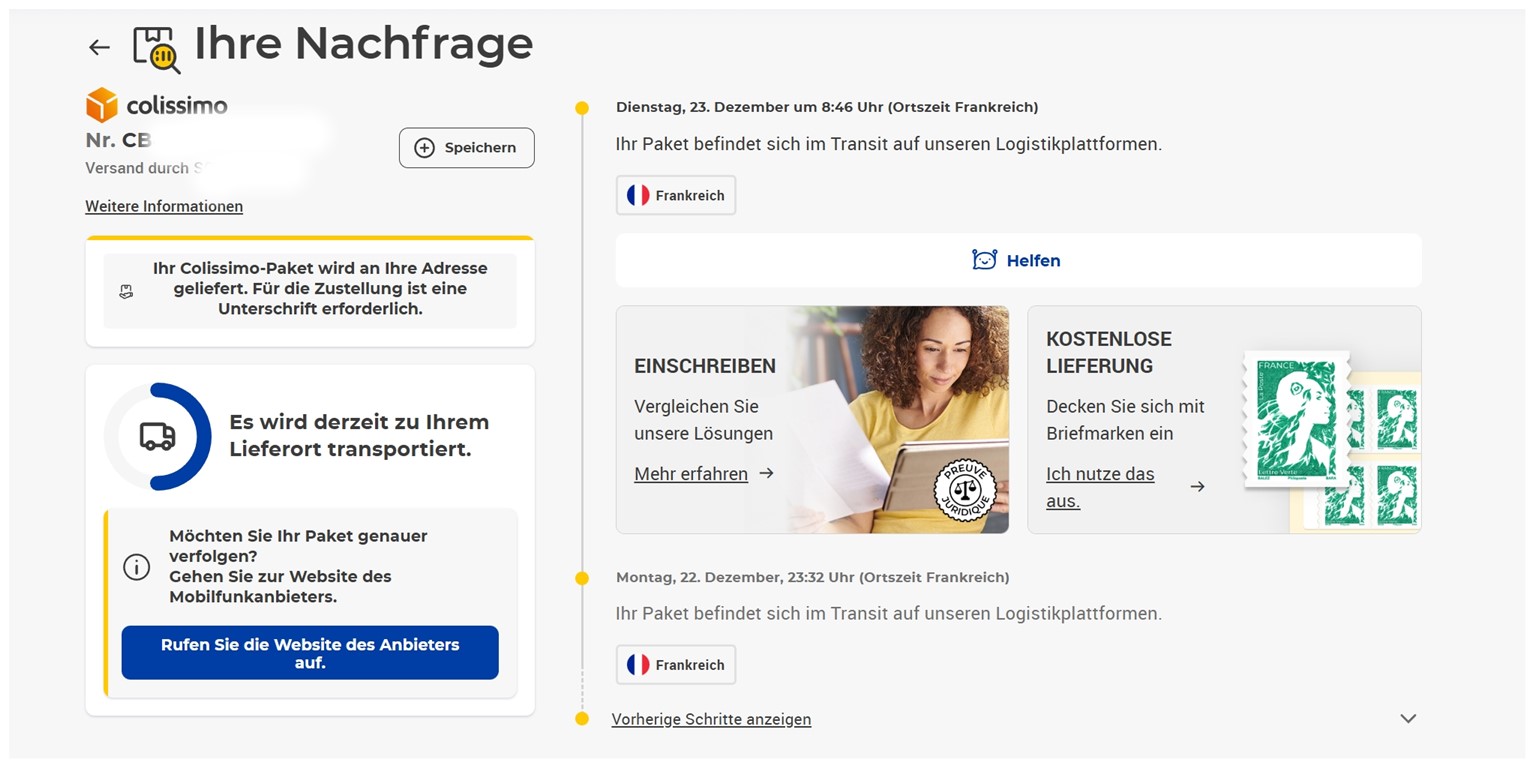Click the Colissimo logo
Viewport: 1532px width, 765px height.
click(x=157, y=105)
